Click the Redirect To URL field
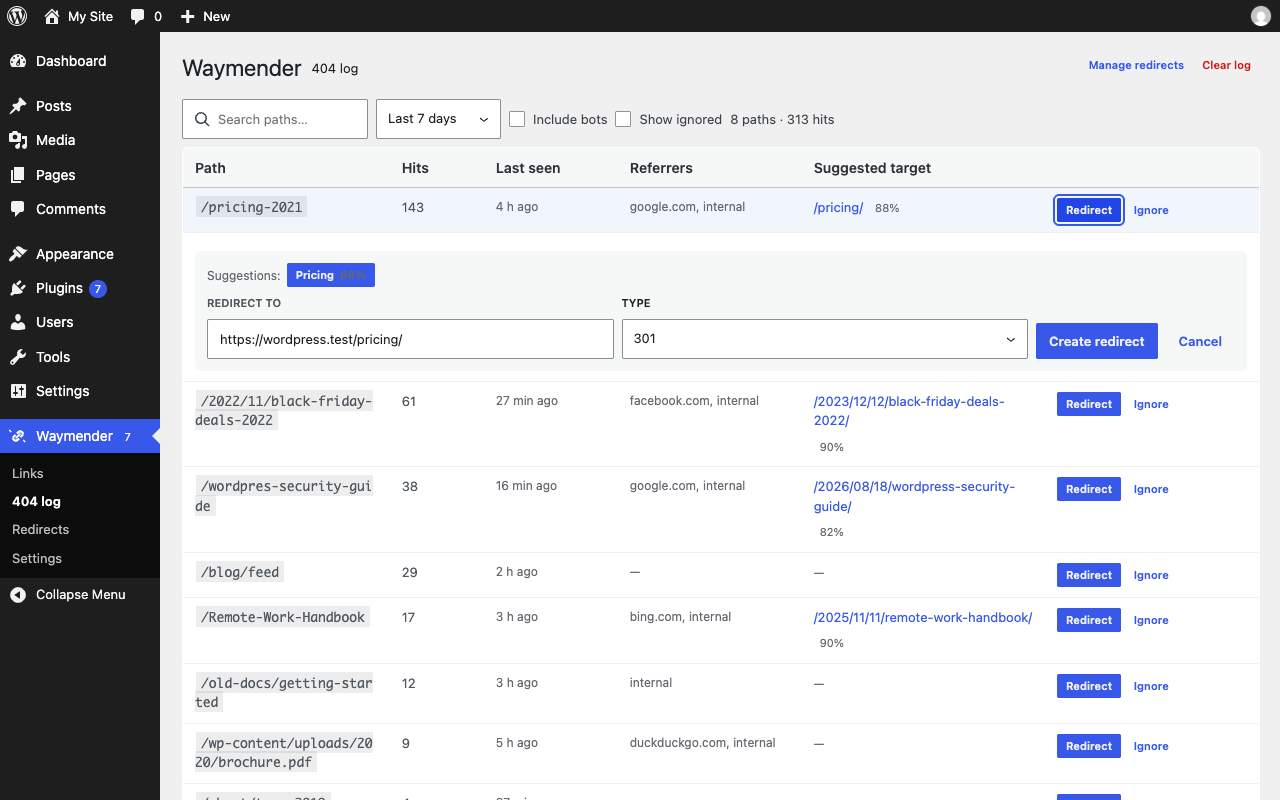 point(410,339)
